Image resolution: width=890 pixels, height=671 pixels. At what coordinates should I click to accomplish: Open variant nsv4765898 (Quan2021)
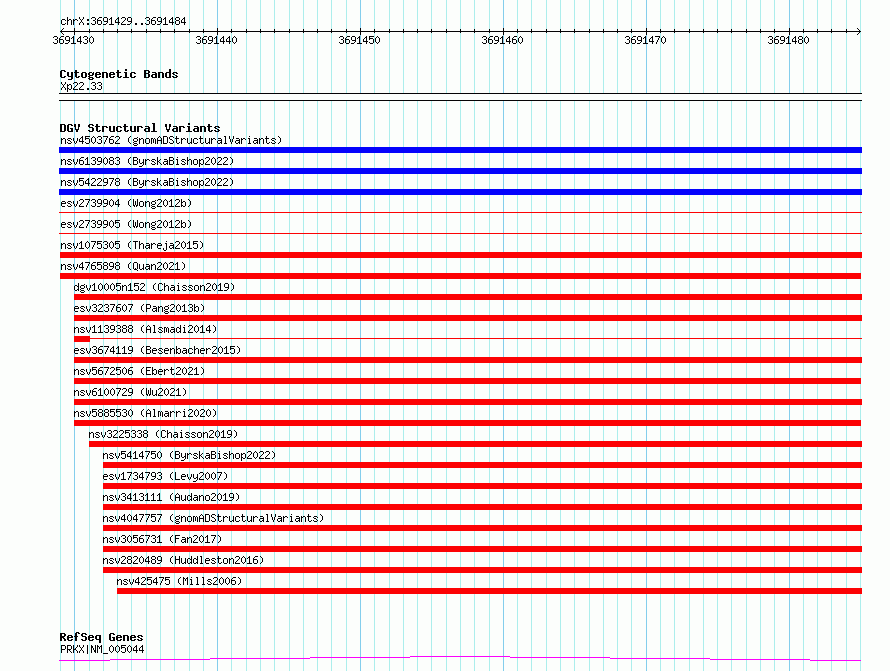123,266
